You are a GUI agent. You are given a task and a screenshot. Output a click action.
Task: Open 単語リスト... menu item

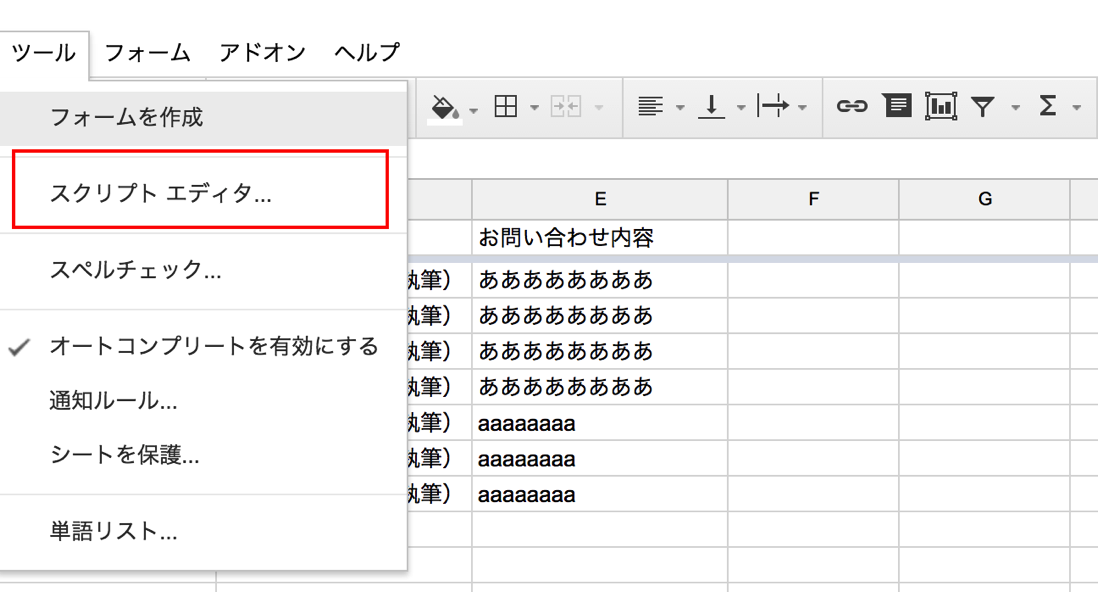click(203, 531)
